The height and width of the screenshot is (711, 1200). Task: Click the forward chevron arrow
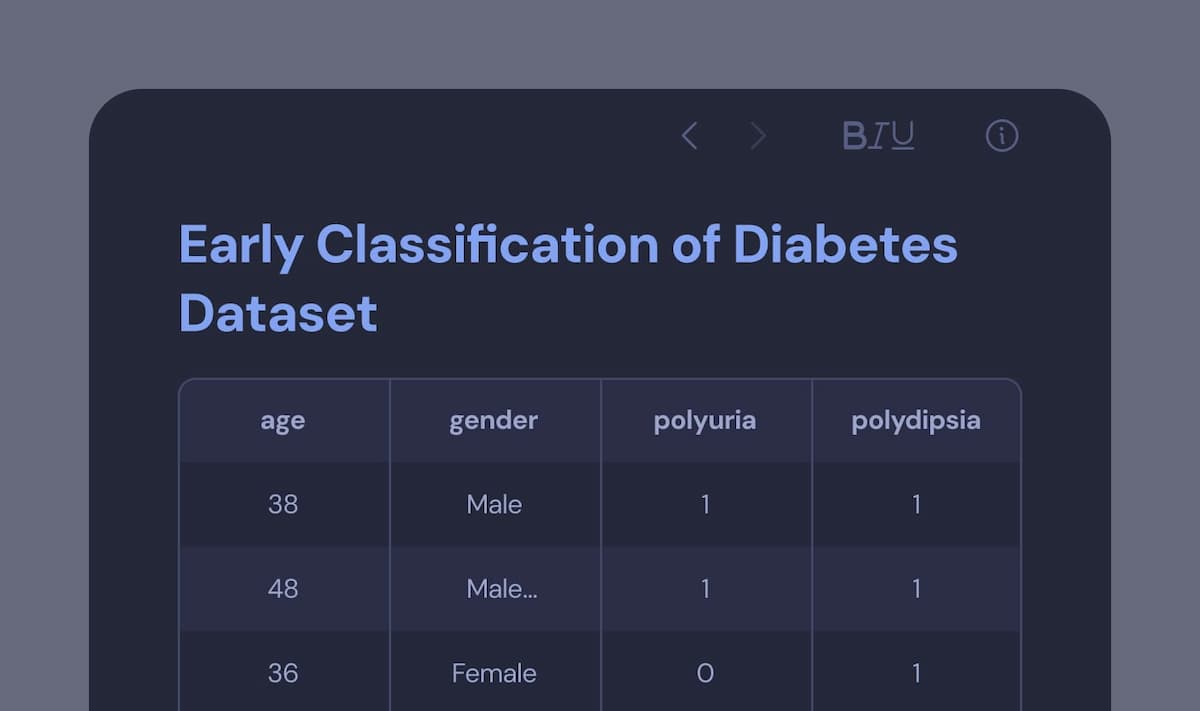pyautogui.click(x=758, y=136)
